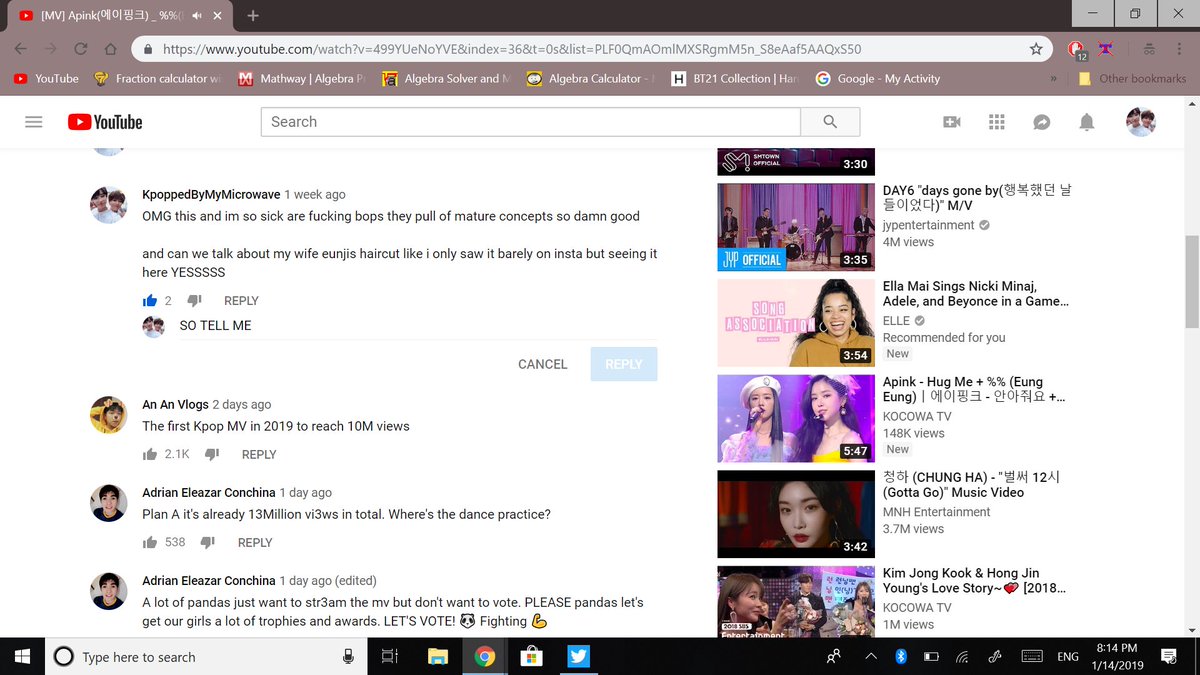Cancel the comment reply
Viewport: 1200px width, 675px height.
tap(543, 364)
